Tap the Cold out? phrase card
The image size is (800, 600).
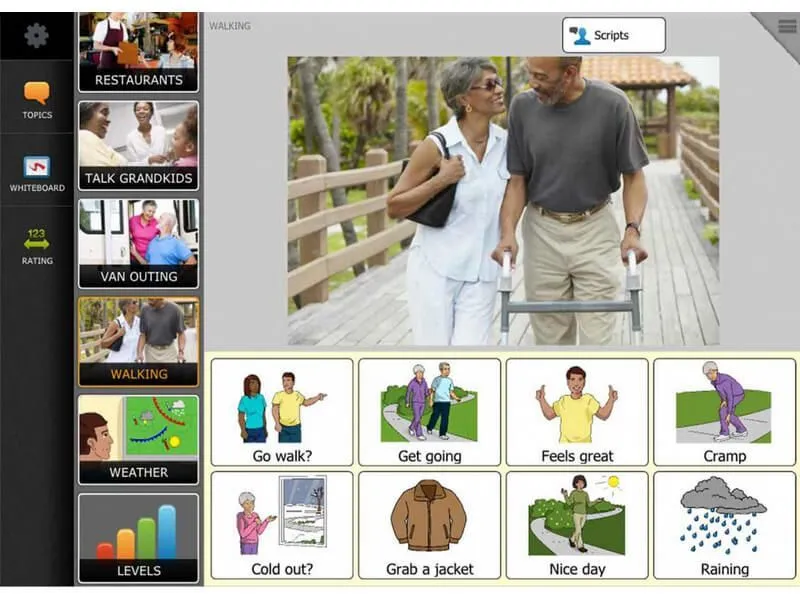pos(282,525)
